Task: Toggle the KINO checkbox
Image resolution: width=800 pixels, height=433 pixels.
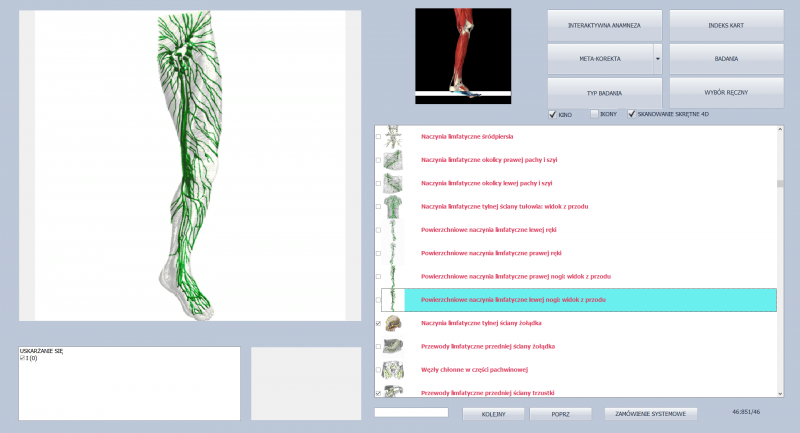Action: coord(553,114)
